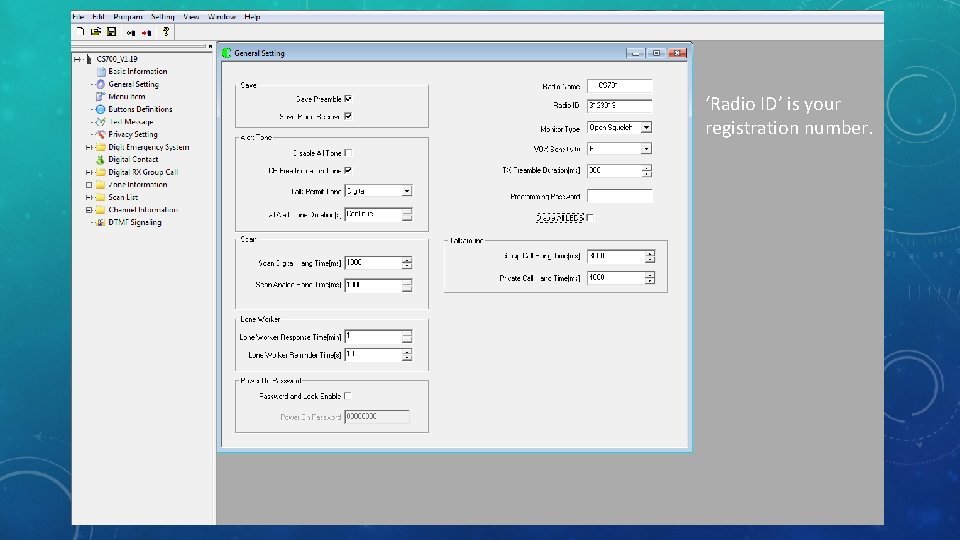
Task: Toggle the Save Preamble checkbox
Action: 348,99
